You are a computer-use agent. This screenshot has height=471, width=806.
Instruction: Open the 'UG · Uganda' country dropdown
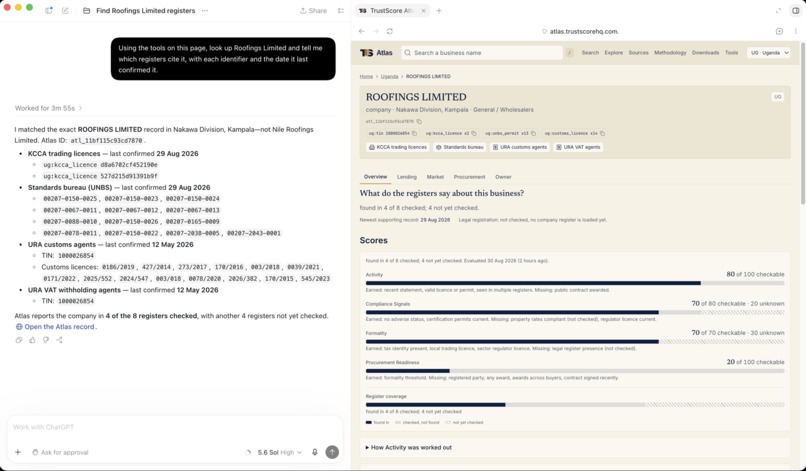pos(769,52)
